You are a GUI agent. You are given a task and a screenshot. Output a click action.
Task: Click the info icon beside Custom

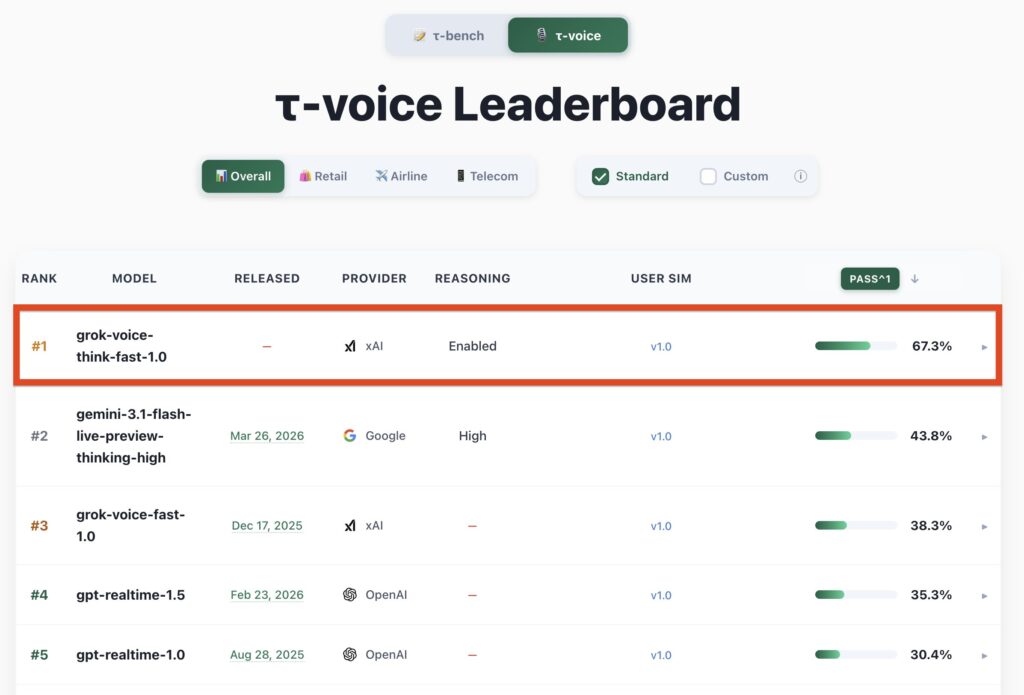point(800,175)
